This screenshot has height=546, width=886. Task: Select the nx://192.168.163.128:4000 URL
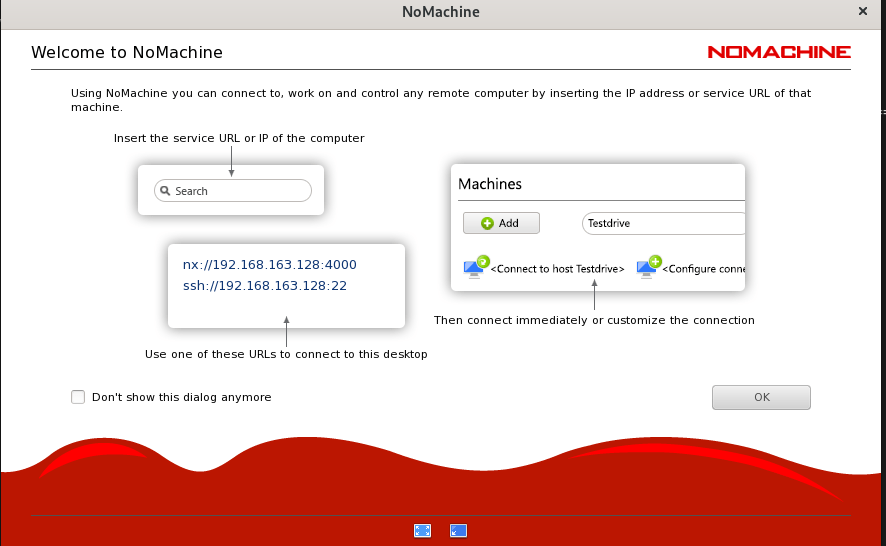tap(270, 265)
